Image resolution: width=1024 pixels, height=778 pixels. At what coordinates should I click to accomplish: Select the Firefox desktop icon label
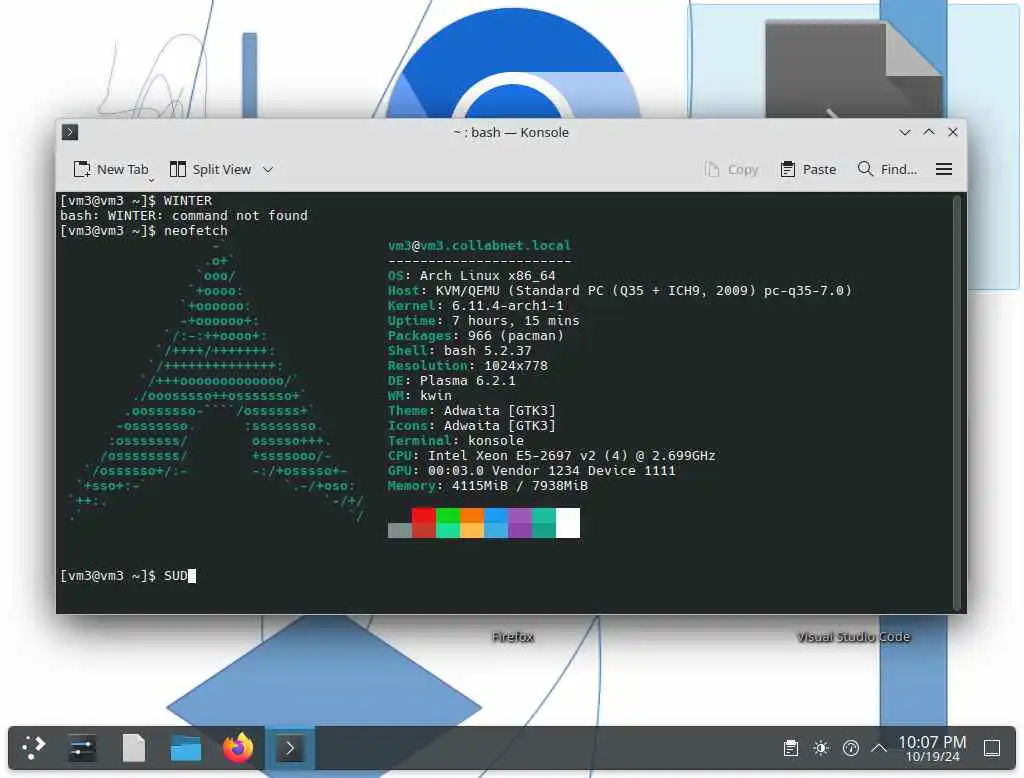point(513,636)
